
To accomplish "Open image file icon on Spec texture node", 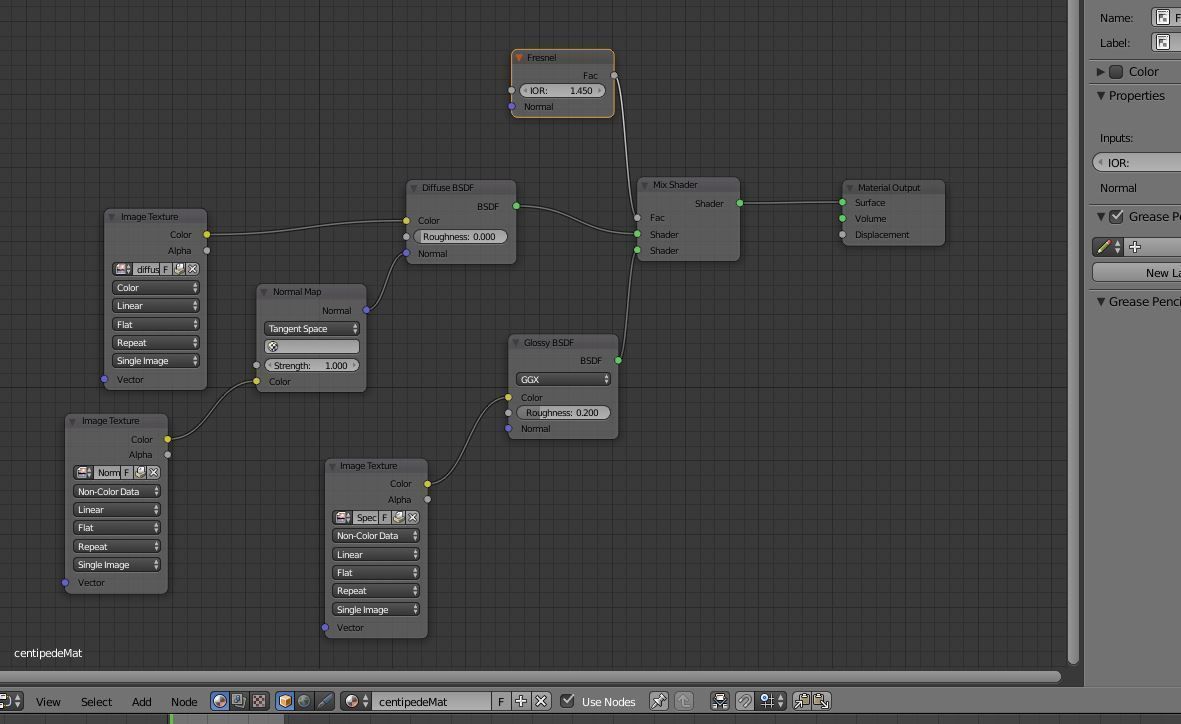I will click(398, 518).
